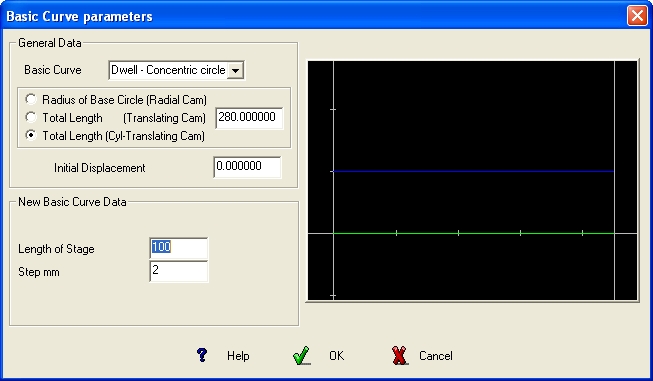The image size is (653, 381).
Task: Click the 'Initial Displacement' label
Action: pyautogui.click(x=100, y=168)
